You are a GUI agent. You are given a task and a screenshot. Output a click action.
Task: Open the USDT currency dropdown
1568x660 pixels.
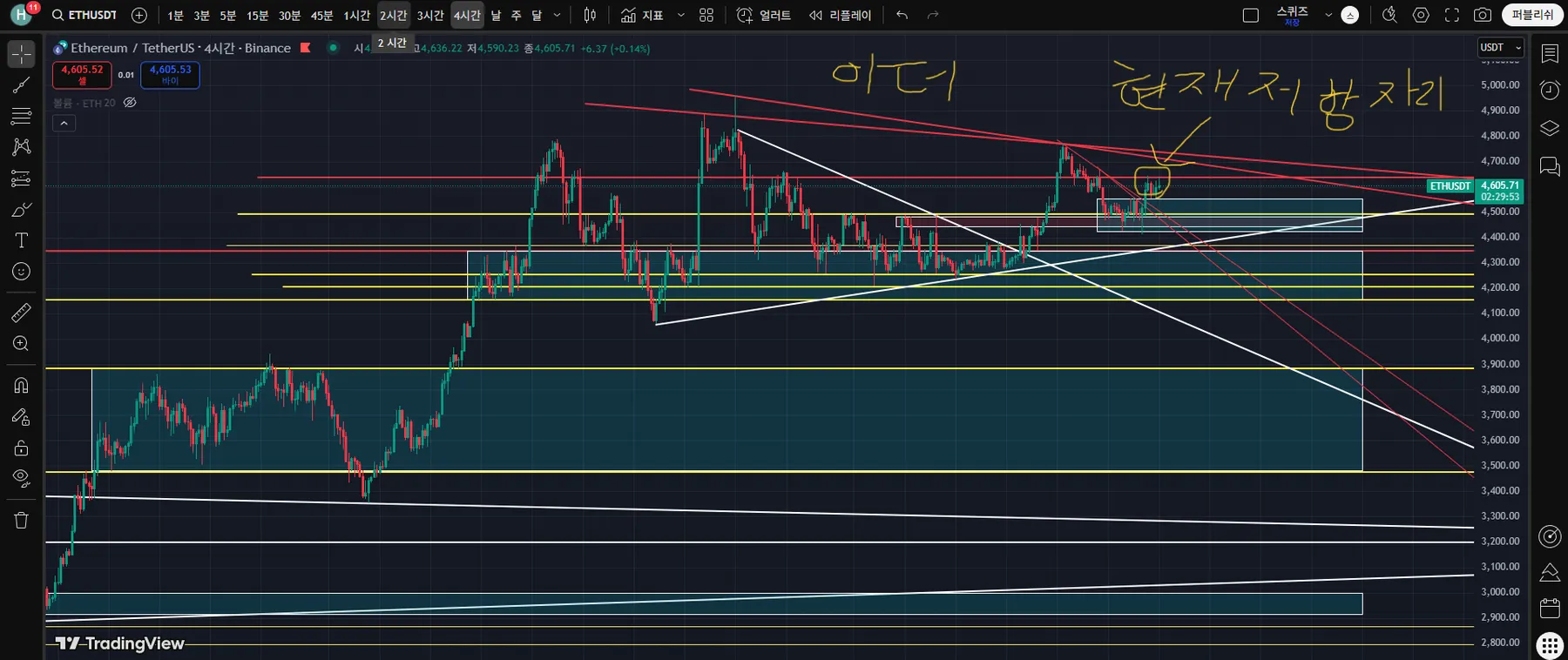pyautogui.click(x=1500, y=48)
